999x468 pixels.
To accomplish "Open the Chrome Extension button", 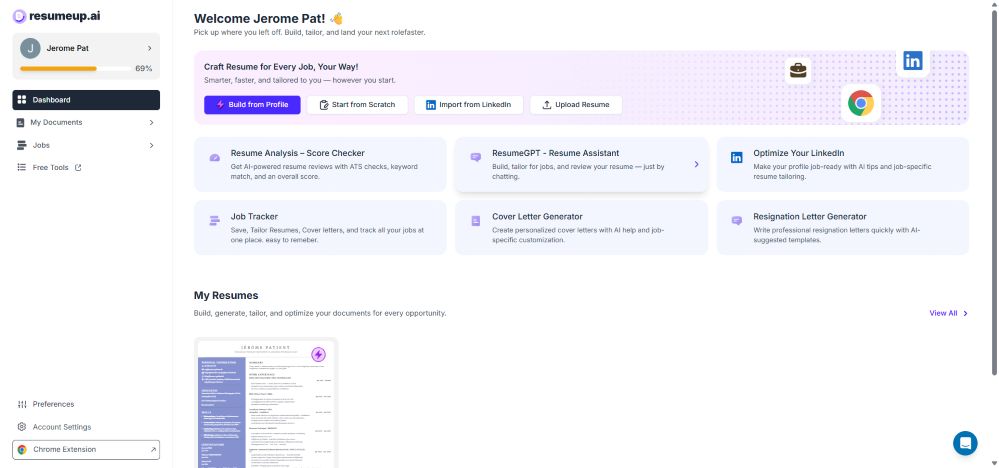I will click(86, 450).
